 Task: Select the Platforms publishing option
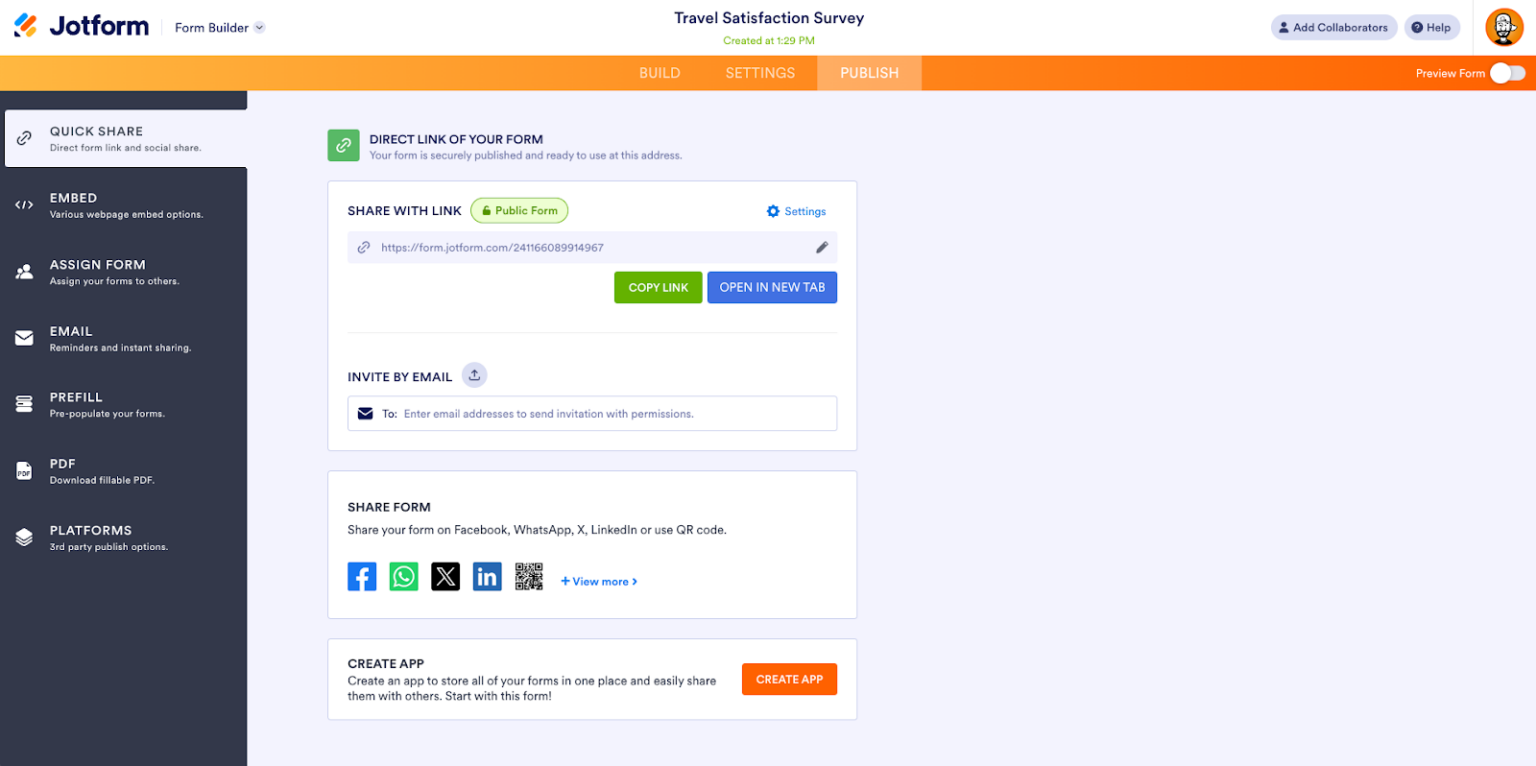point(24,537)
